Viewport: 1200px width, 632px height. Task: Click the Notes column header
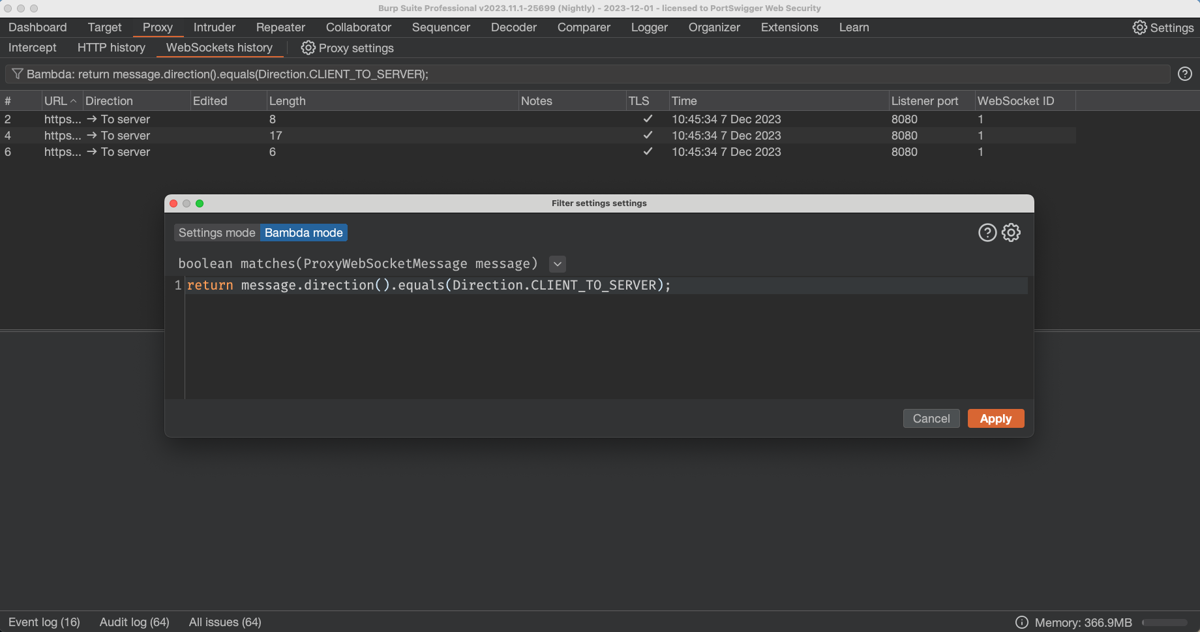pyautogui.click(x=572, y=101)
